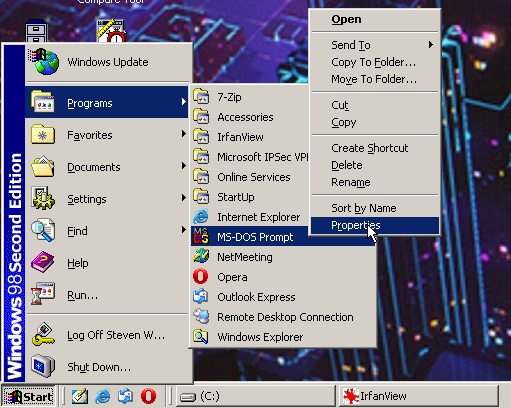Open the file cabinet desktop icon
511x408 pixels.
37,31
